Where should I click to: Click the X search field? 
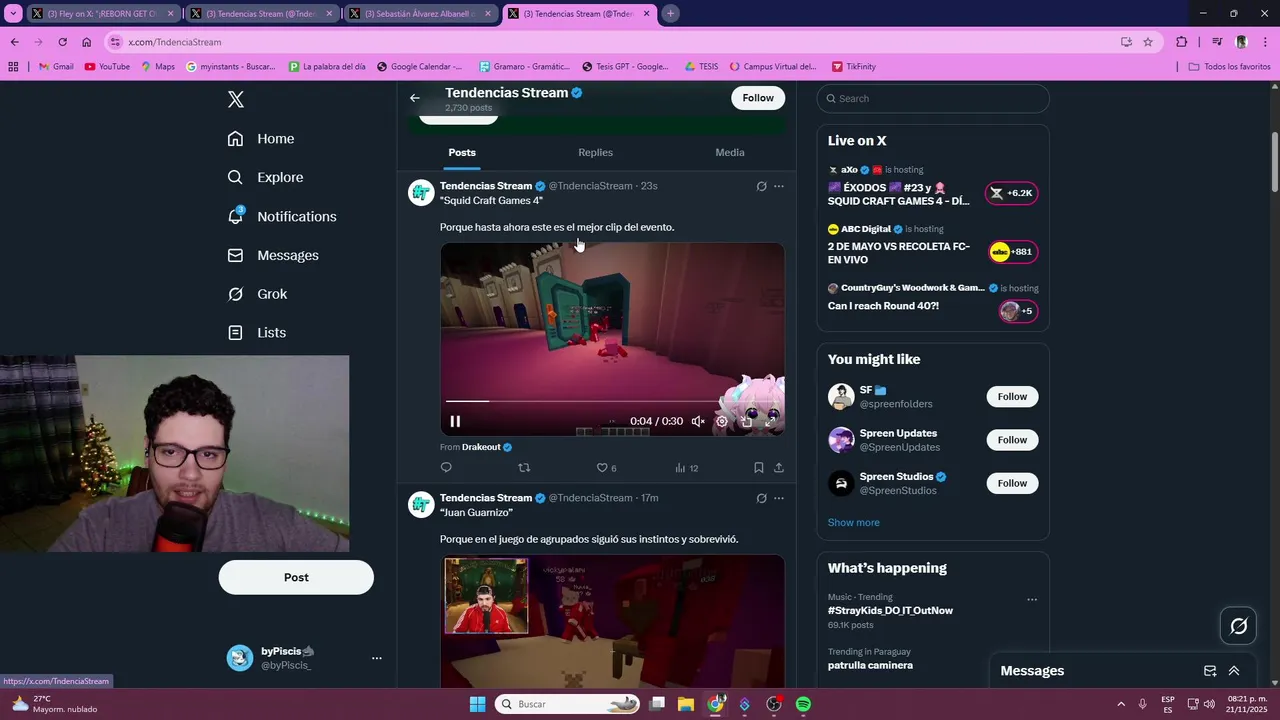click(x=933, y=98)
